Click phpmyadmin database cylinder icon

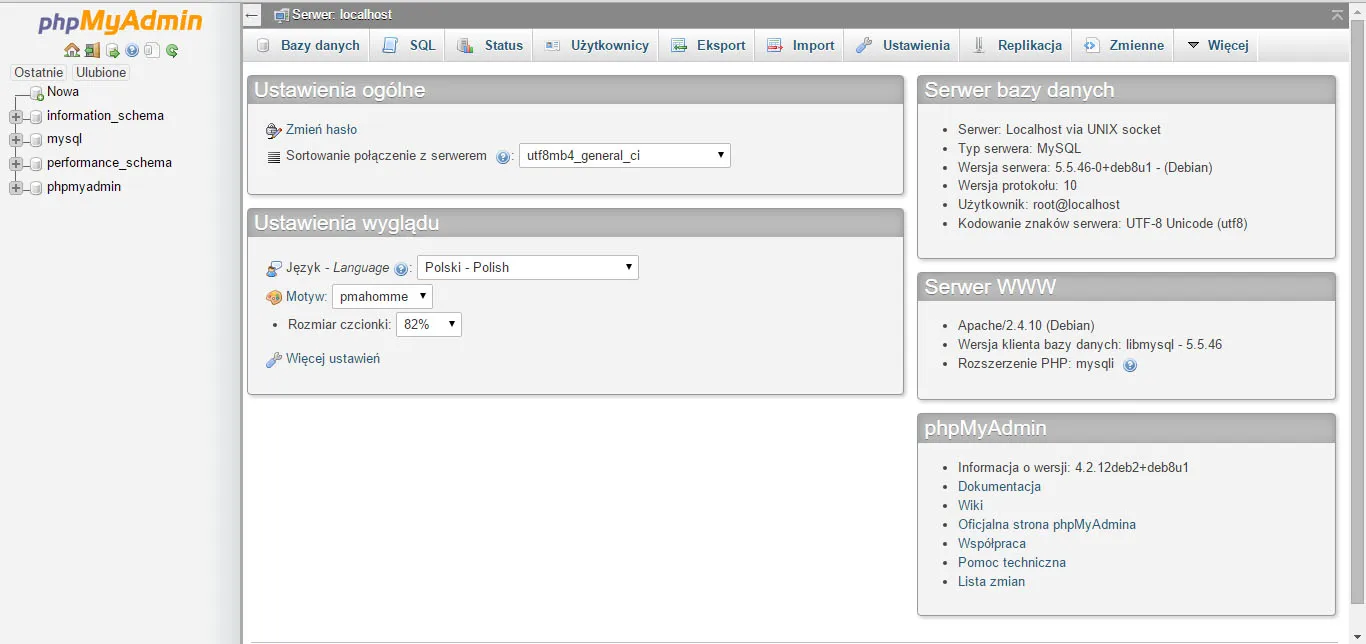[36, 188]
